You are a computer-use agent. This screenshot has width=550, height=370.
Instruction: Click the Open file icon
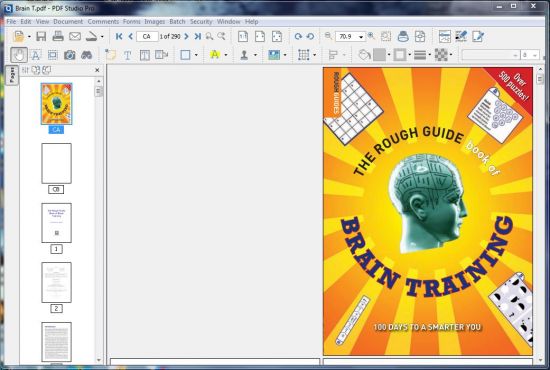click(19, 36)
